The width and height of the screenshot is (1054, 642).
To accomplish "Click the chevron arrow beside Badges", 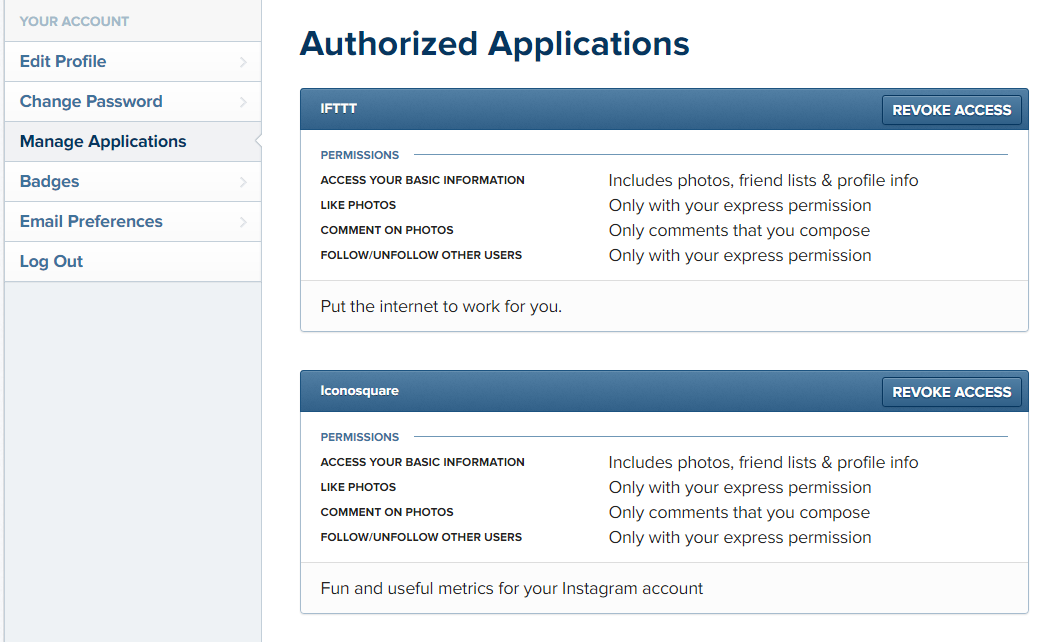I will pos(243,182).
